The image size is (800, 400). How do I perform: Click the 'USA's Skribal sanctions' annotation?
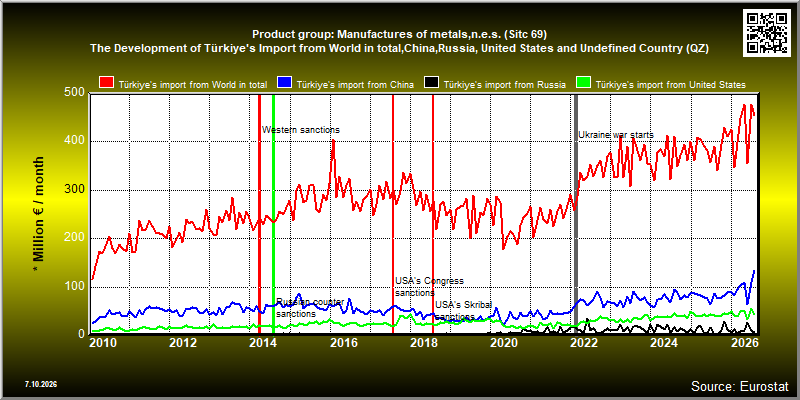pyautogui.click(x=463, y=311)
